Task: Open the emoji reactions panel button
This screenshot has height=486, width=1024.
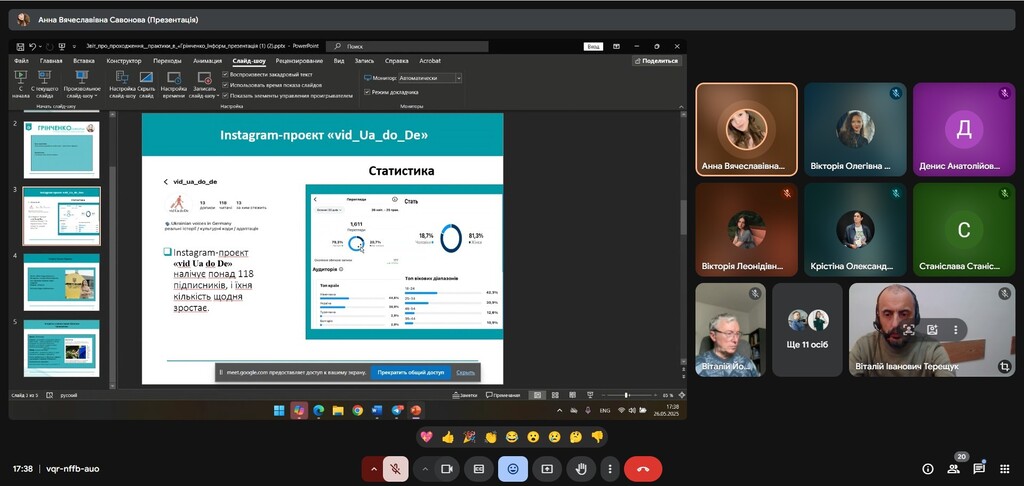Action: tap(513, 468)
